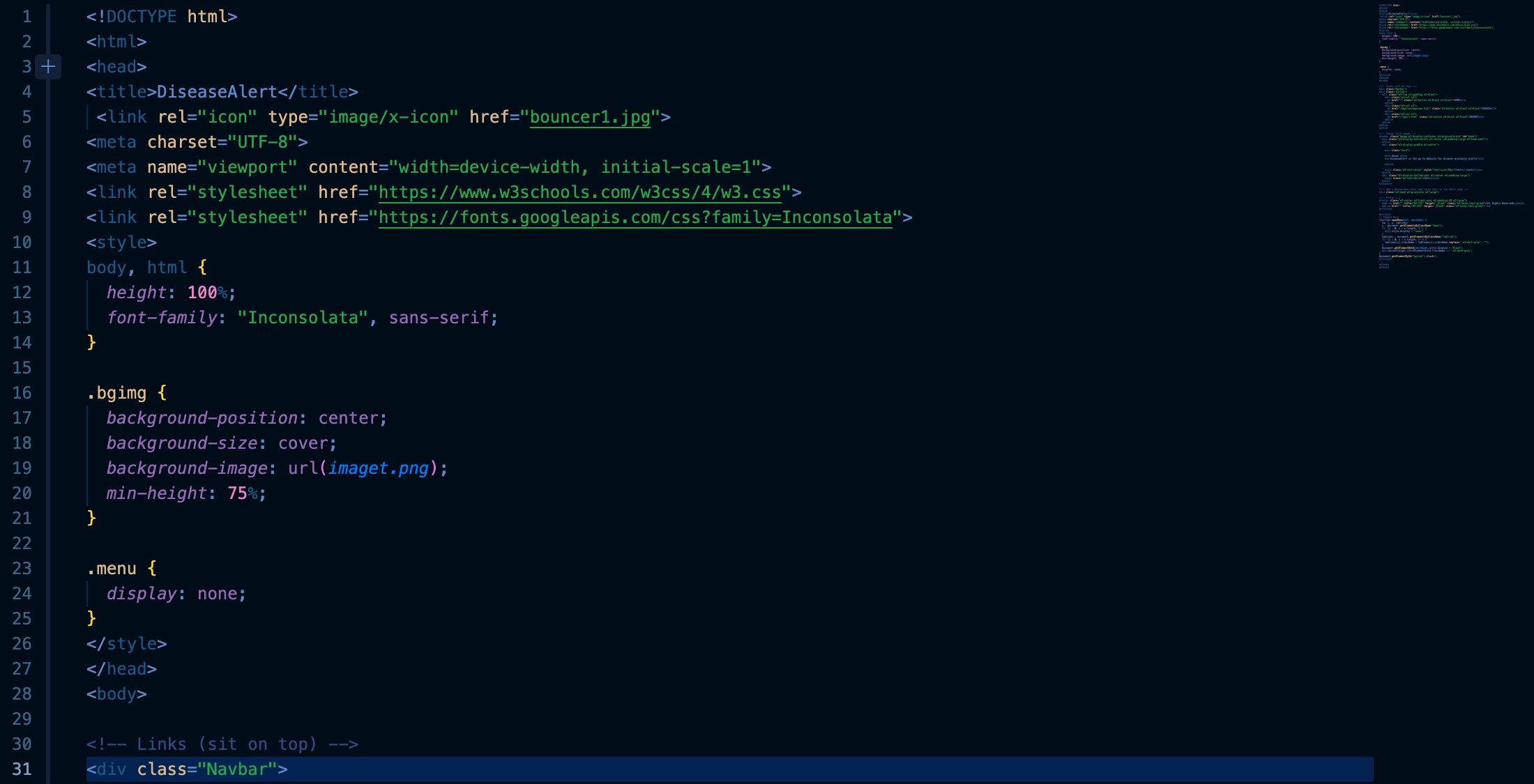Click the 100% height value
This screenshot has width=1534, height=784.
(206, 293)
